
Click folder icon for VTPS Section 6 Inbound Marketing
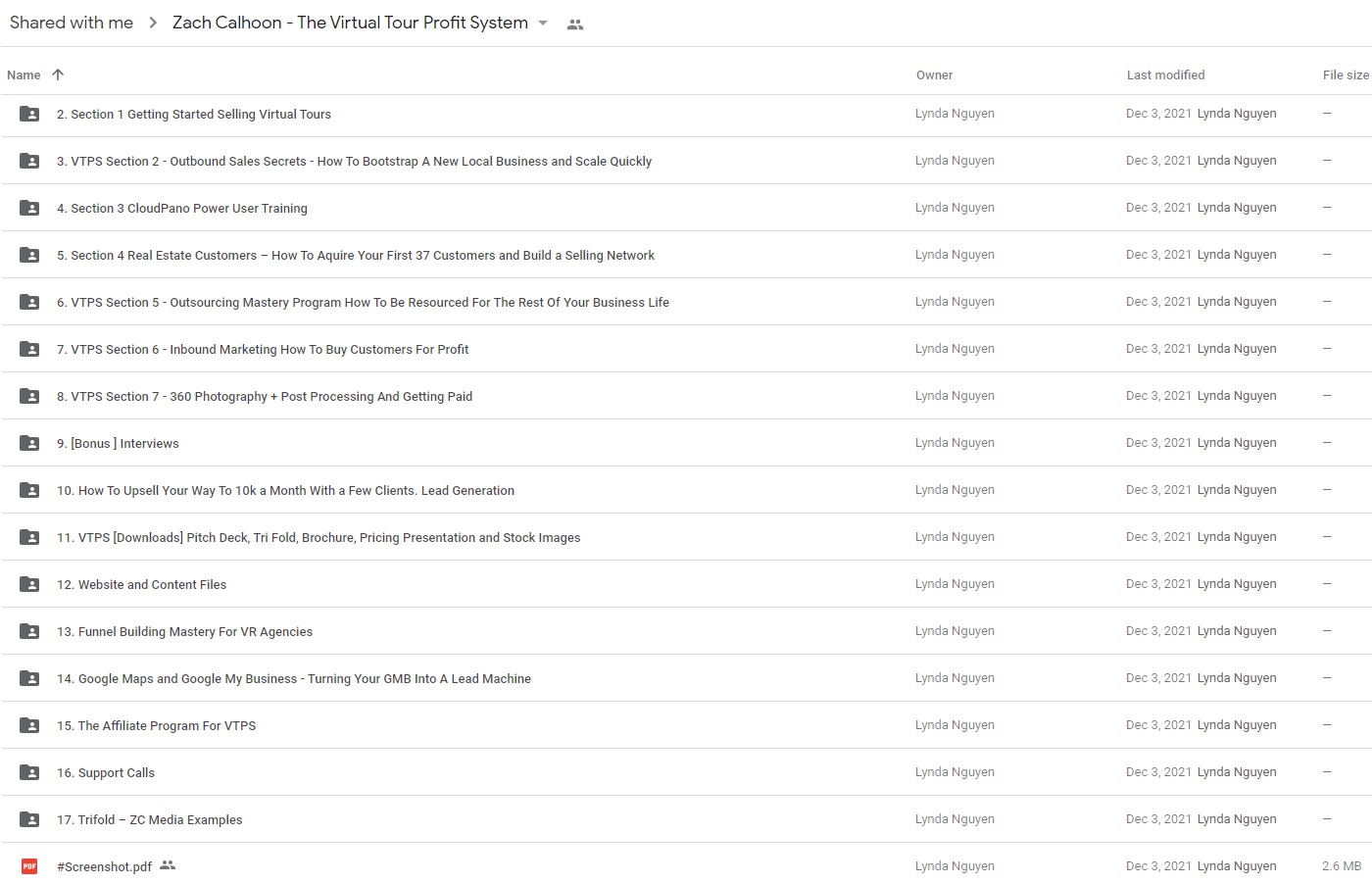pos(29,349)
